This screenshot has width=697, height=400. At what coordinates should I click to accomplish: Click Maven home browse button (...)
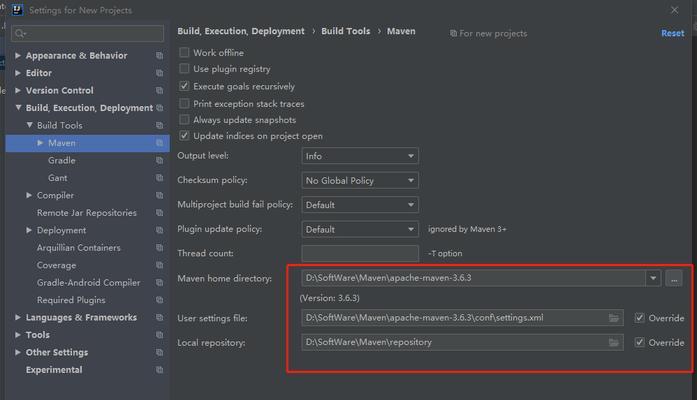point(674,279)
